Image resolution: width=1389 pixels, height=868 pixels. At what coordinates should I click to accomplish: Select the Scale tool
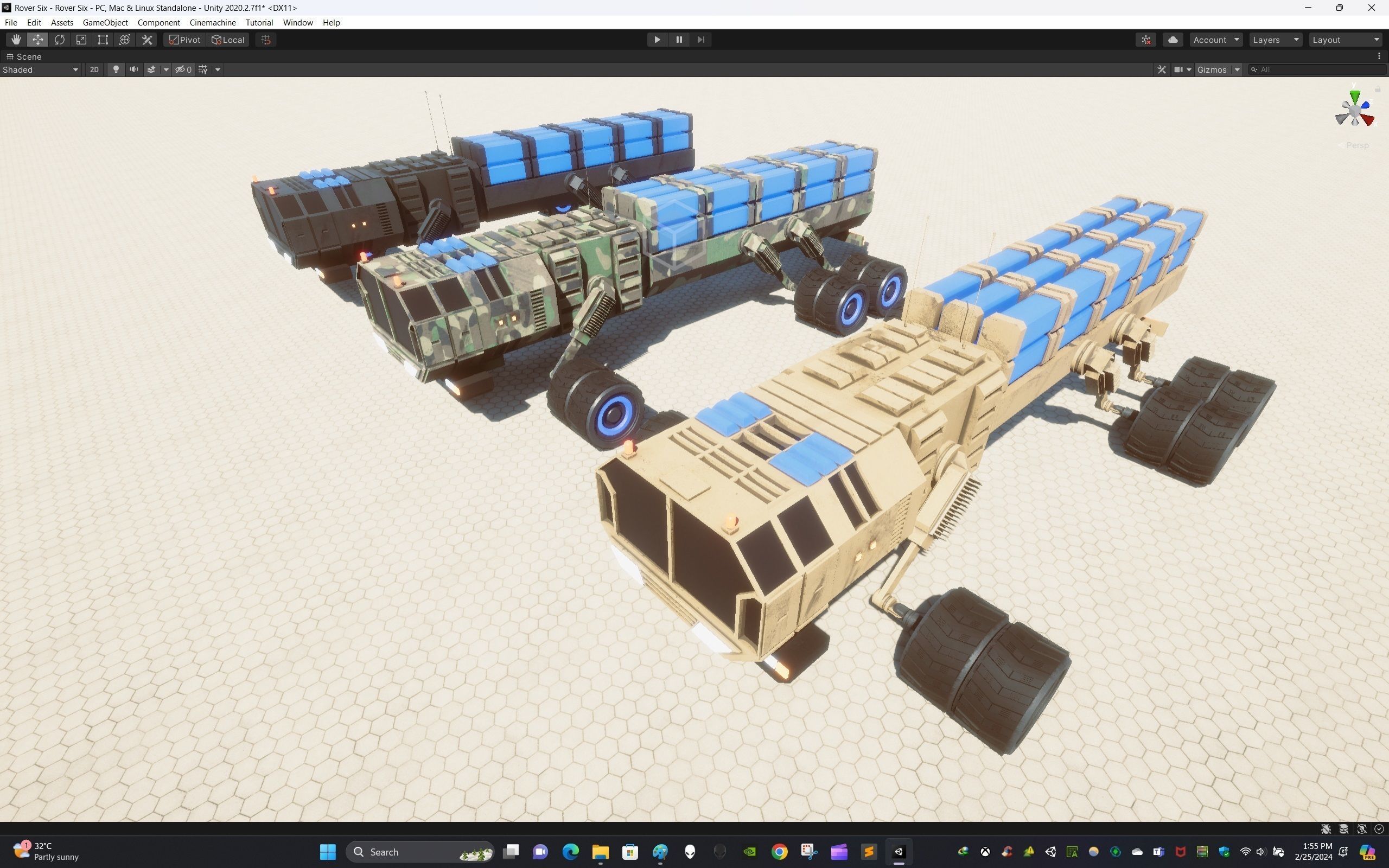(81, 40)
